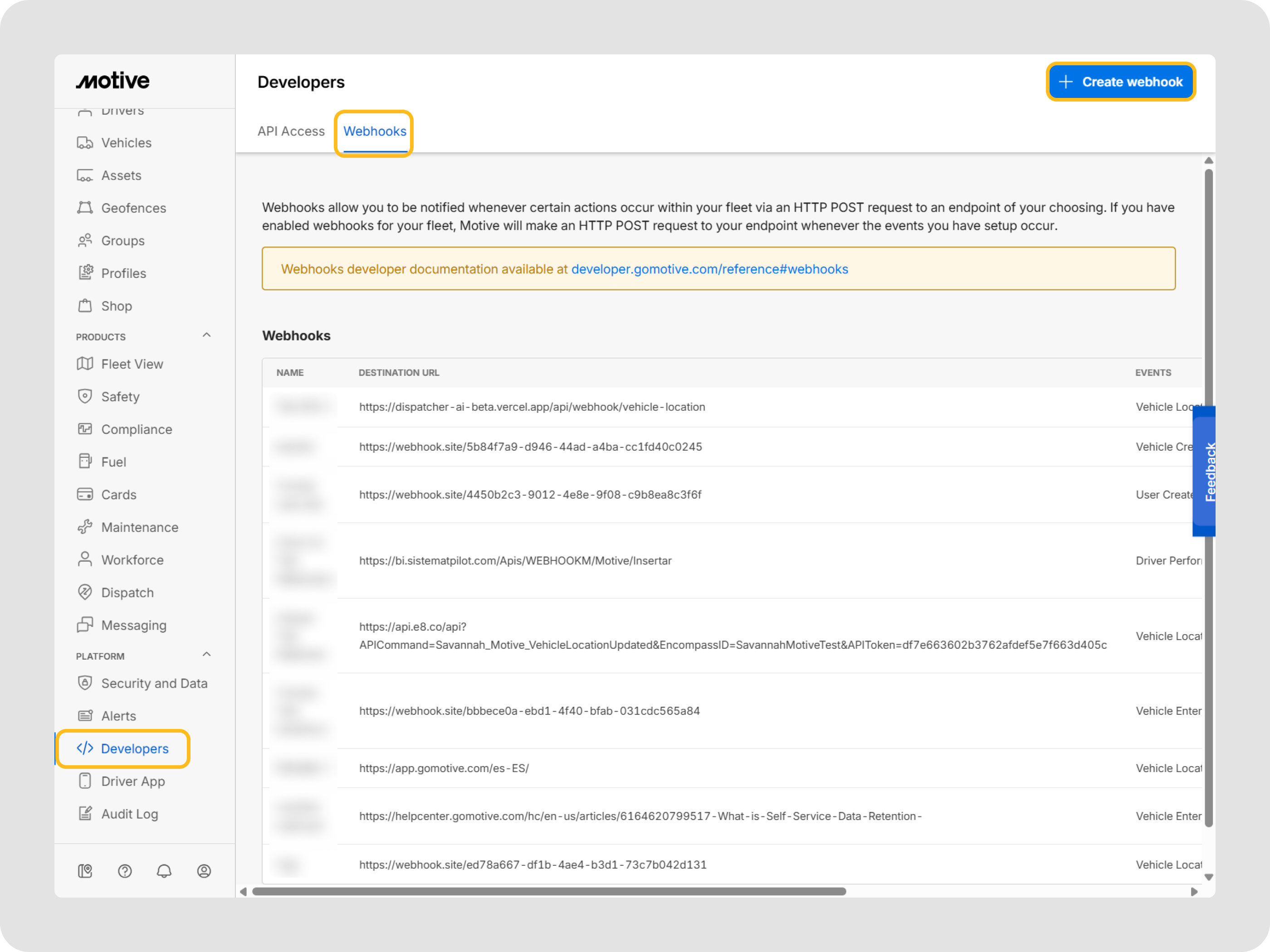Viewport: 1270px width, 952px height.
Task: Open Profiles in the sidebar
Action: 123,273
